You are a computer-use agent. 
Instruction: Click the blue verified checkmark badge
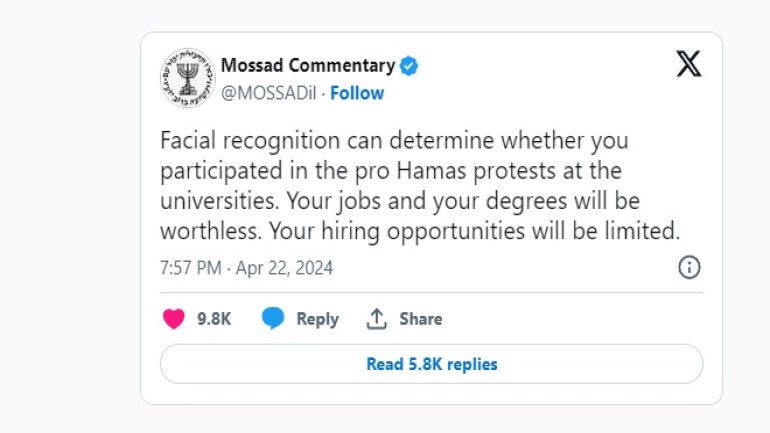409,66
